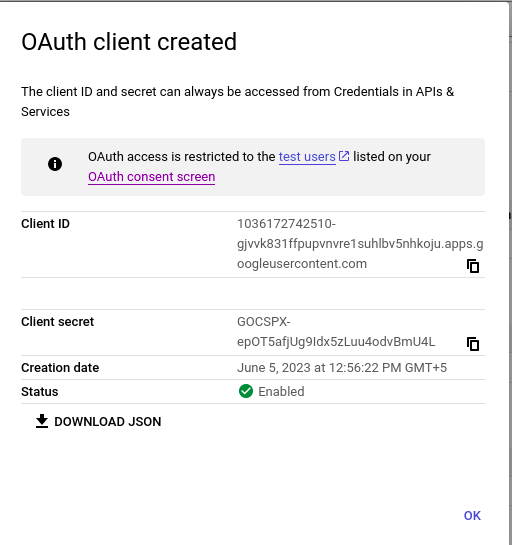Image resolution: width=512 pixels, height=545 pixels.
Task: Click the Client secret label
Action: click(x=58, y=322)
